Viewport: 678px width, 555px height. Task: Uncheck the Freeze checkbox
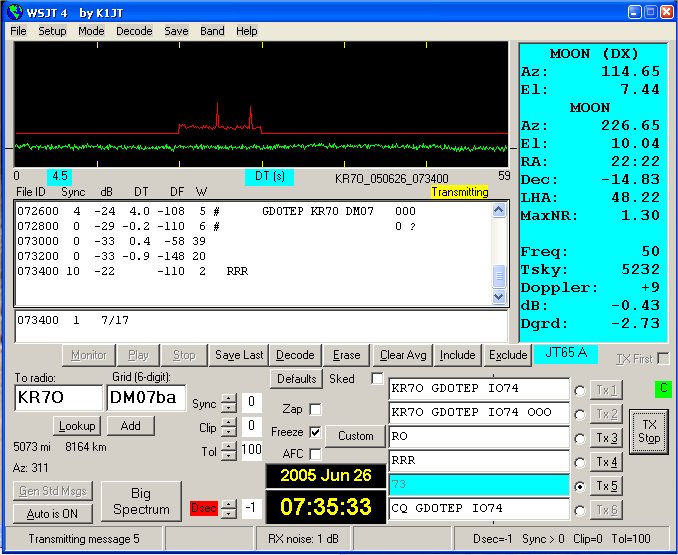315,432
